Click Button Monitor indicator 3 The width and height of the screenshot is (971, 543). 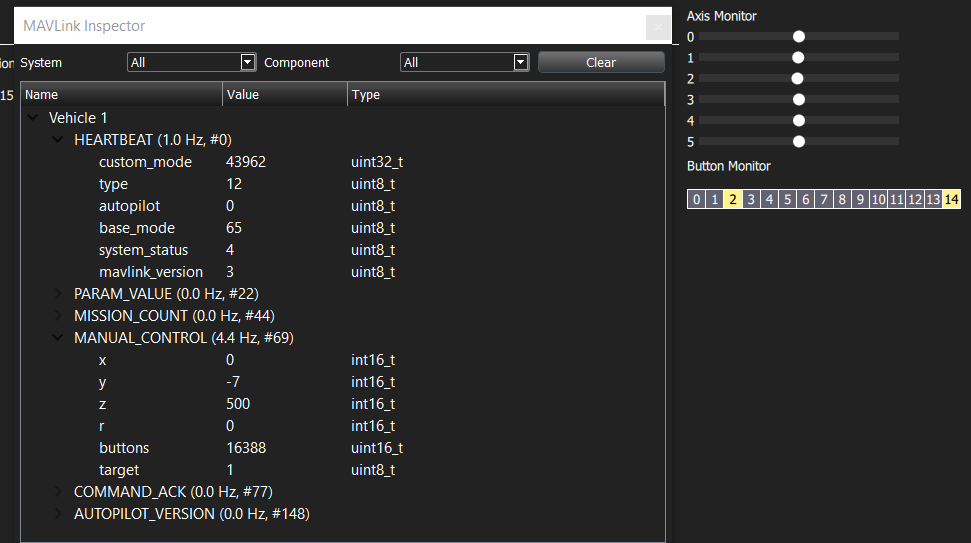click(751, 199)
